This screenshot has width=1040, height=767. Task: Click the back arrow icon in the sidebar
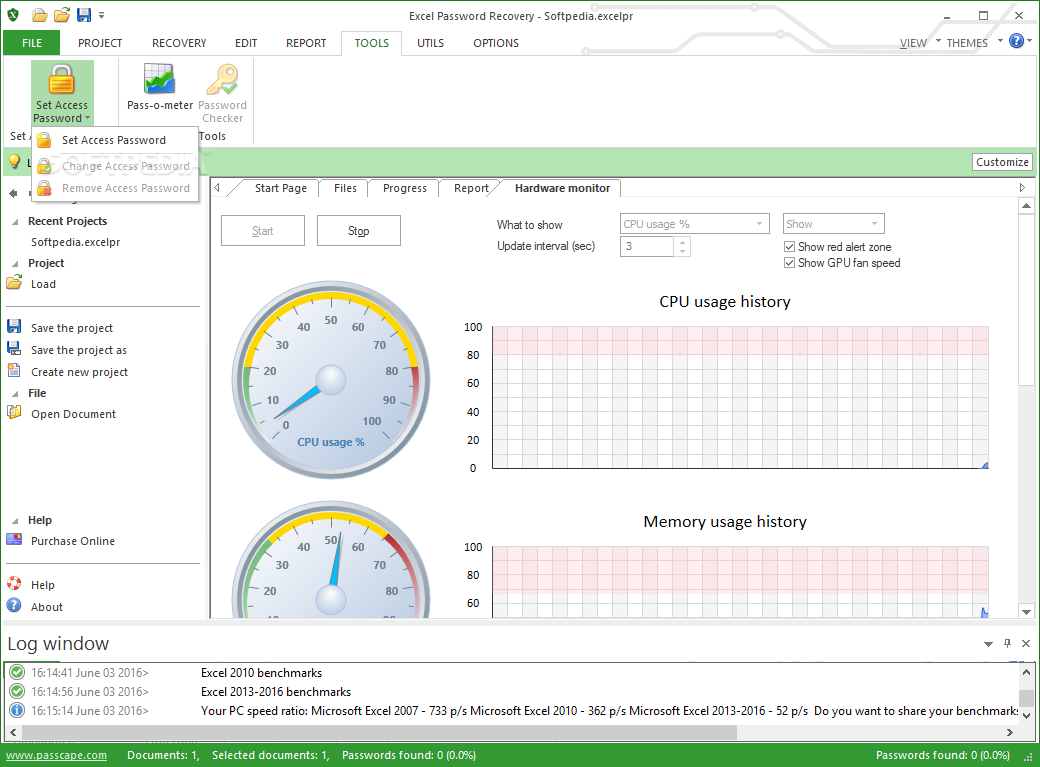13,193
